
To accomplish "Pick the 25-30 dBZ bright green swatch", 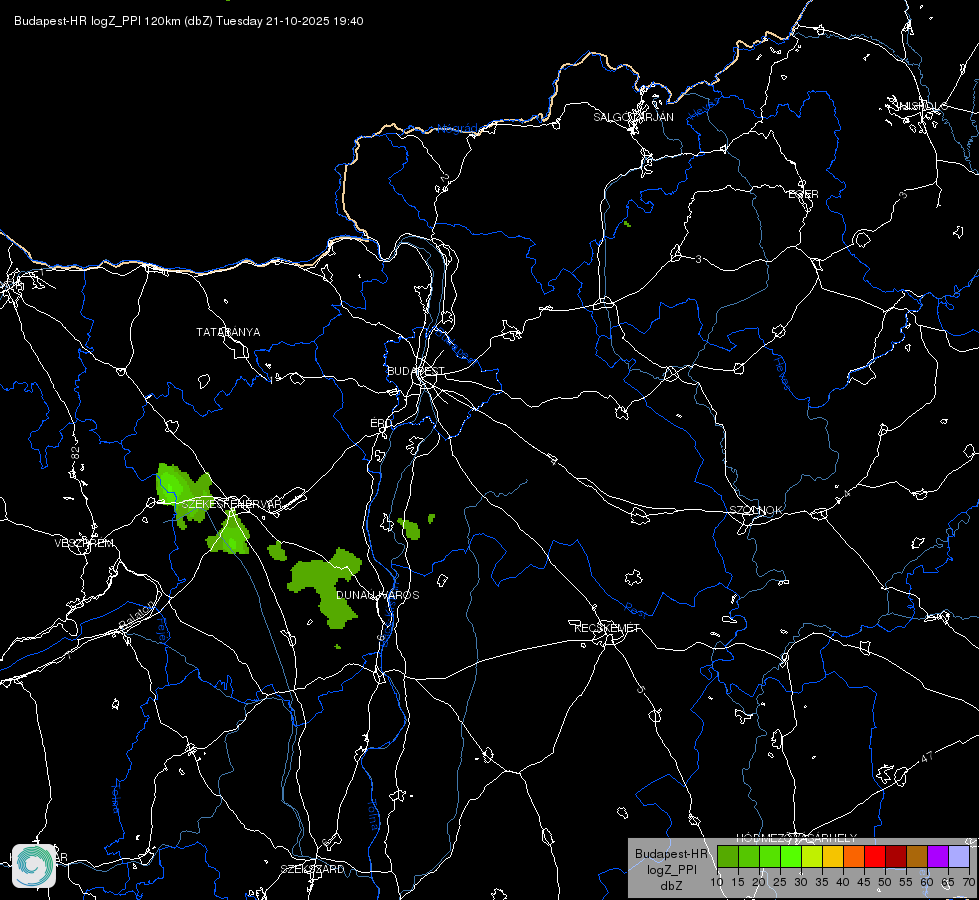I will [x=791, y=856].
